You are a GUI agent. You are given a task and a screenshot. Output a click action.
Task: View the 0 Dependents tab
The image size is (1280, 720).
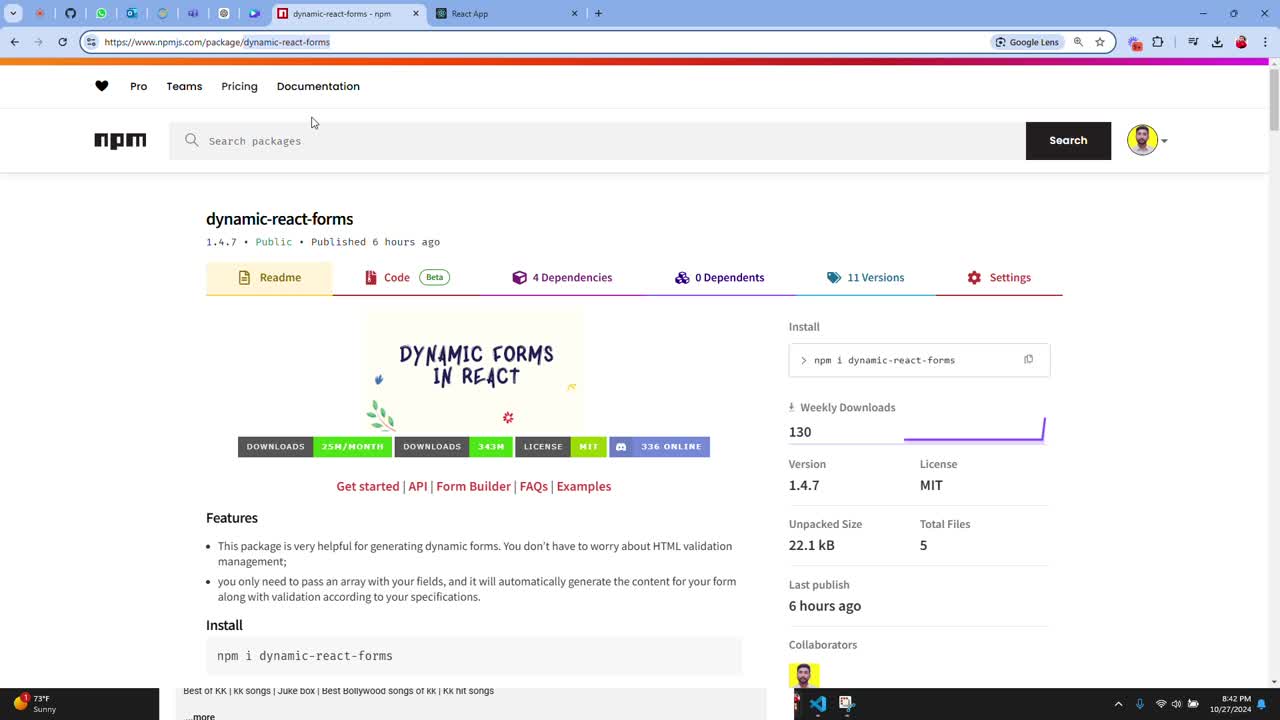pos(719,278)
